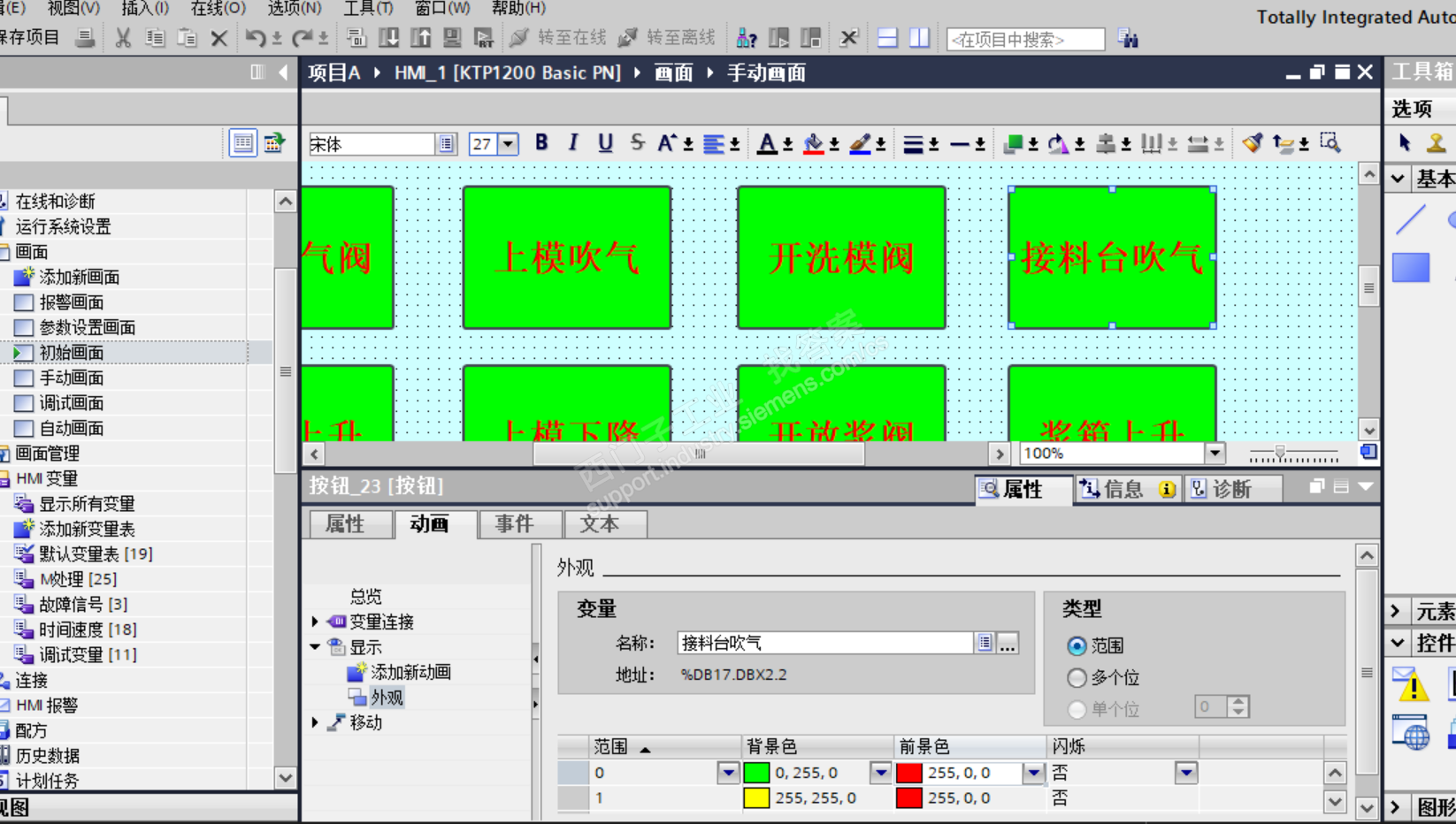Viewport: 1456px width, 824px height.
Task: Split the editor space horizontally
Action: 887,38
